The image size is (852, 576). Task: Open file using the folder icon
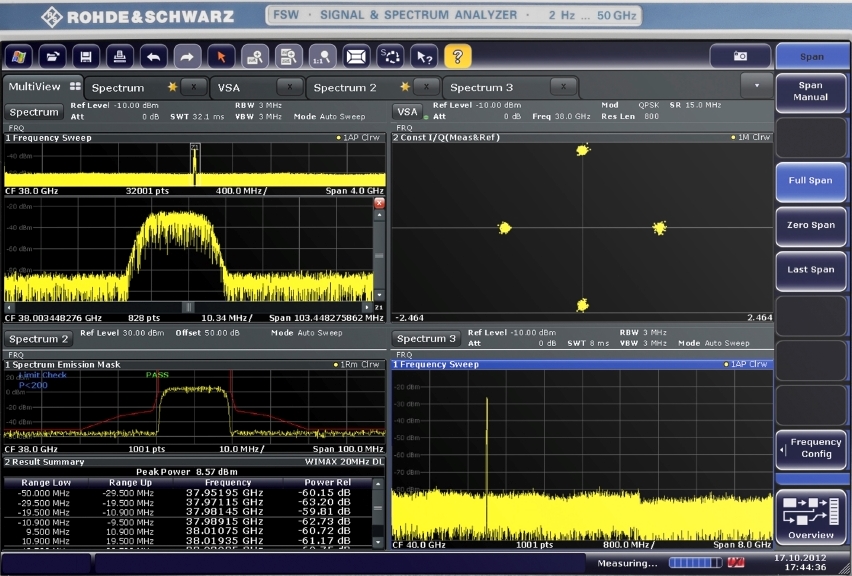(53, 57)
